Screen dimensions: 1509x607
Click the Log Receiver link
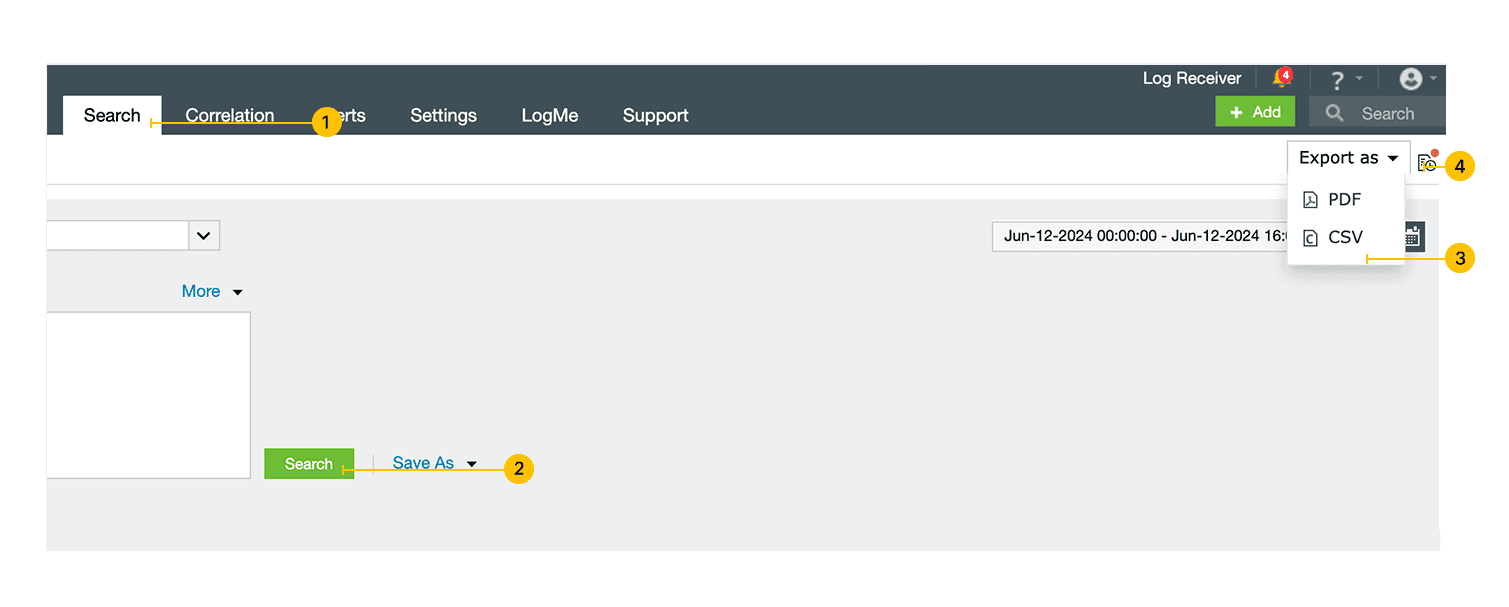tap(1191, 79)
